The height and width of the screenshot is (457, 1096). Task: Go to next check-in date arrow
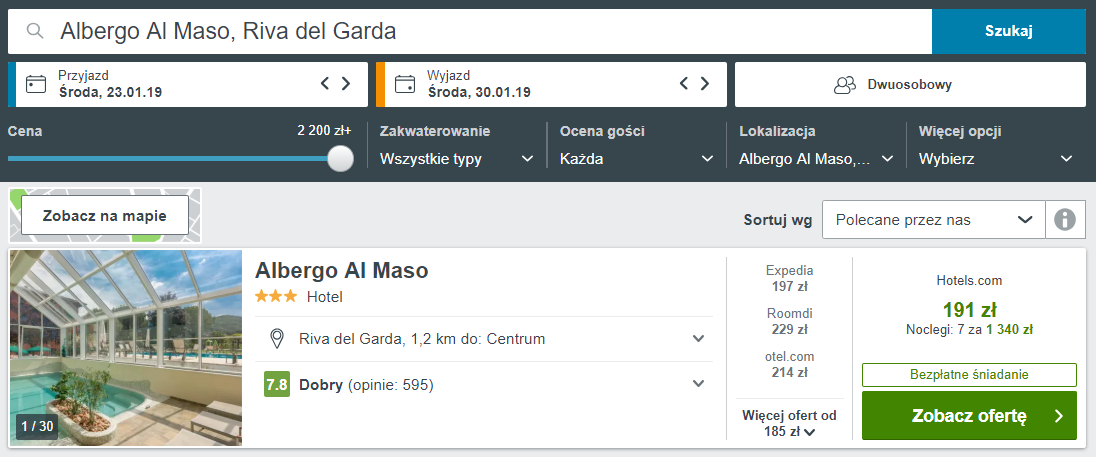point(346,84)
